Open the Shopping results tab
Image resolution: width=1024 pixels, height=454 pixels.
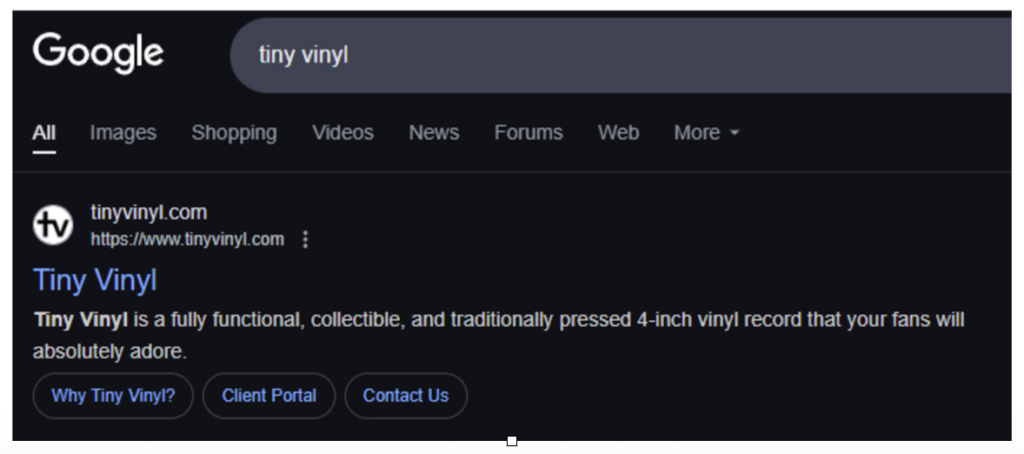point(234,133)
